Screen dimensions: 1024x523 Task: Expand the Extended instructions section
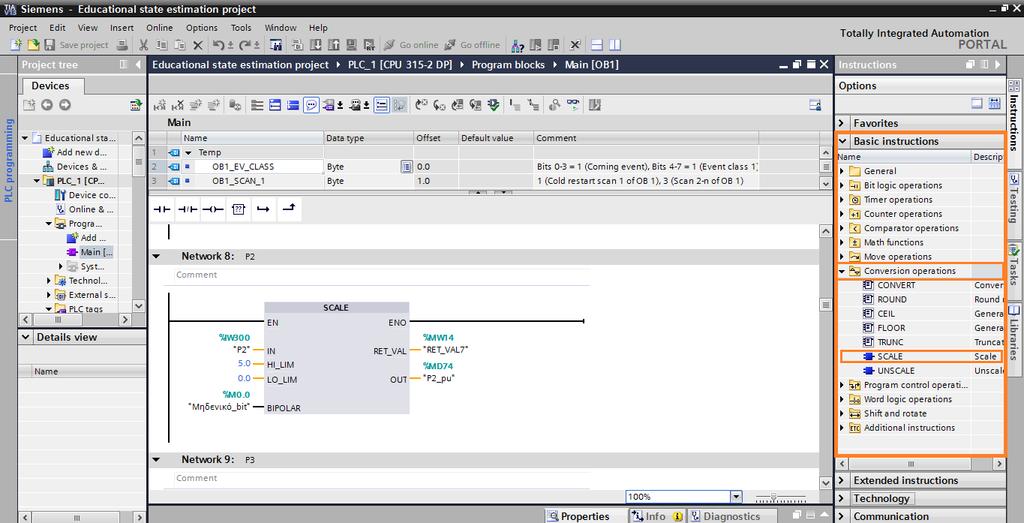tap(842, 480)
